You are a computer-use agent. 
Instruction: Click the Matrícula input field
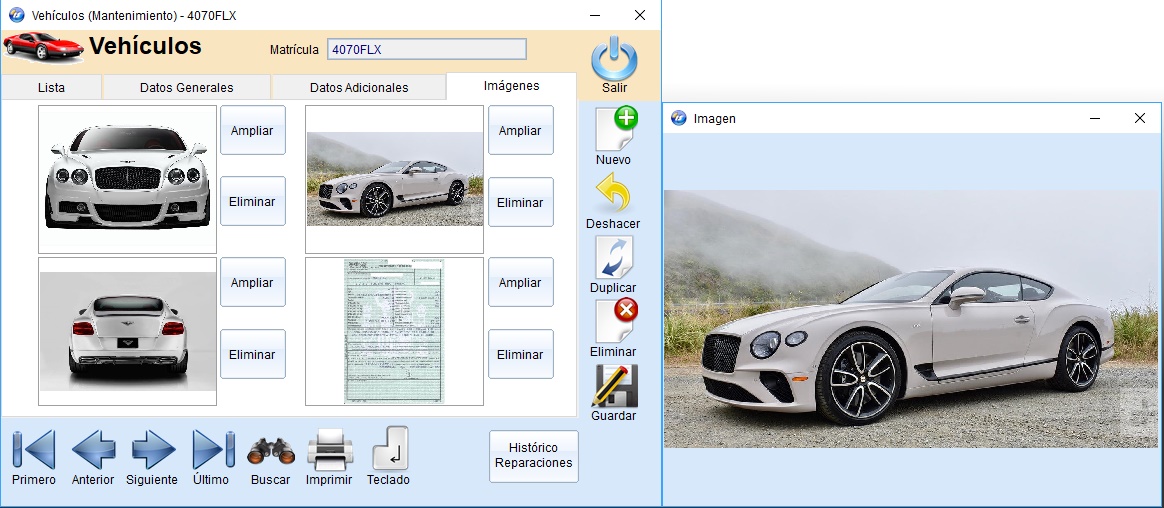tap(426, 49)
